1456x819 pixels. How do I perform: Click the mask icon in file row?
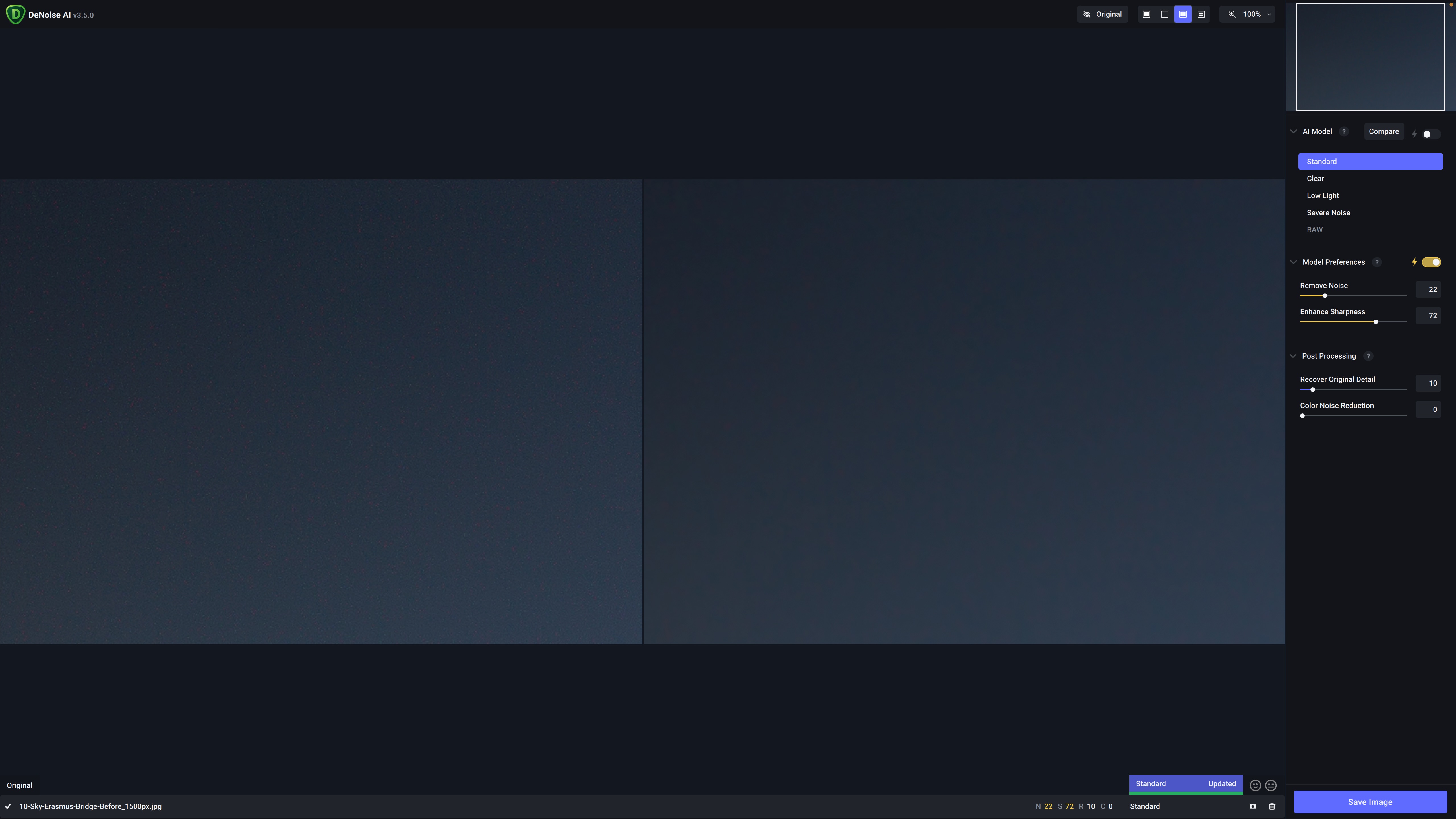1252,806
